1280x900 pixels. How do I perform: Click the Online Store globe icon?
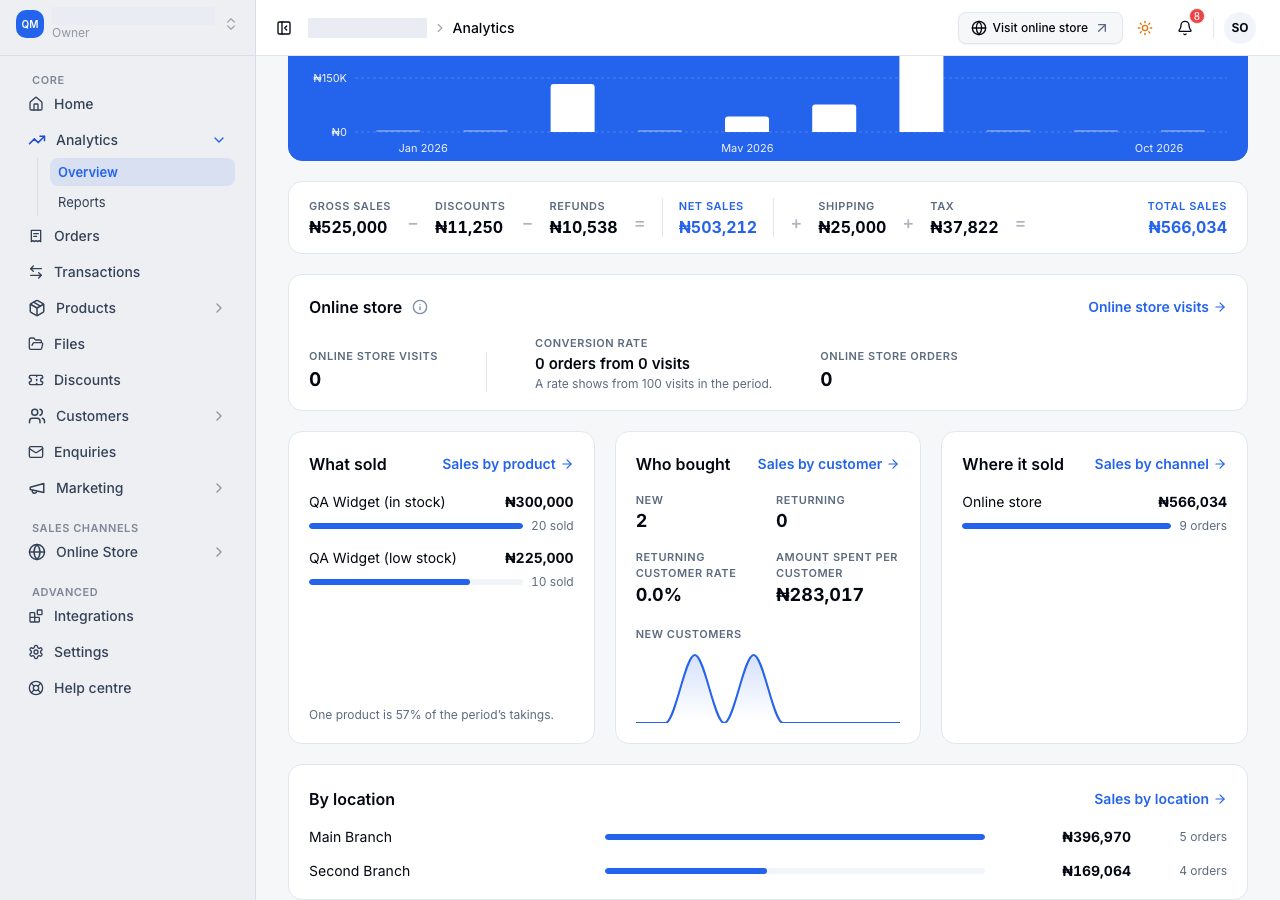[x=37, y=552]
